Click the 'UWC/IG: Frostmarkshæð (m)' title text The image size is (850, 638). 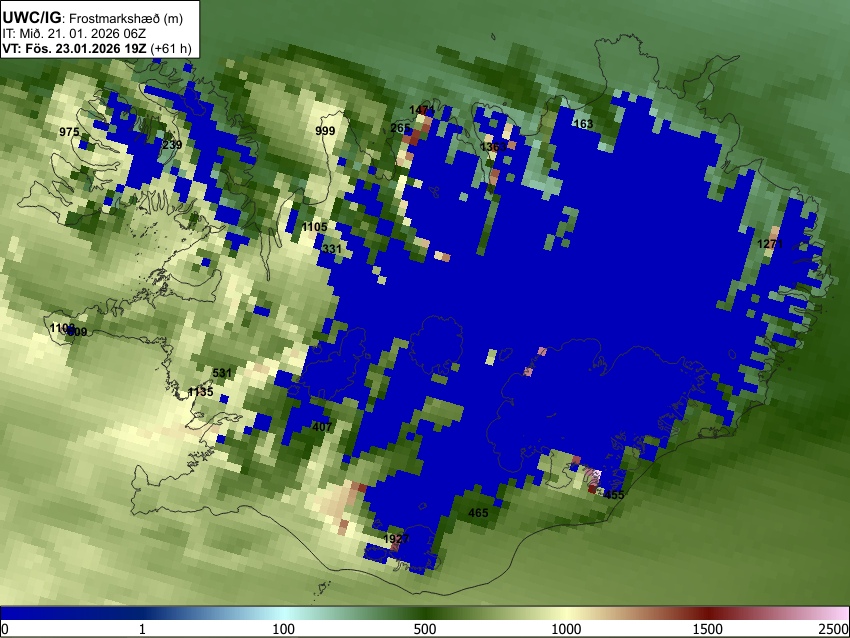[93, 17]
